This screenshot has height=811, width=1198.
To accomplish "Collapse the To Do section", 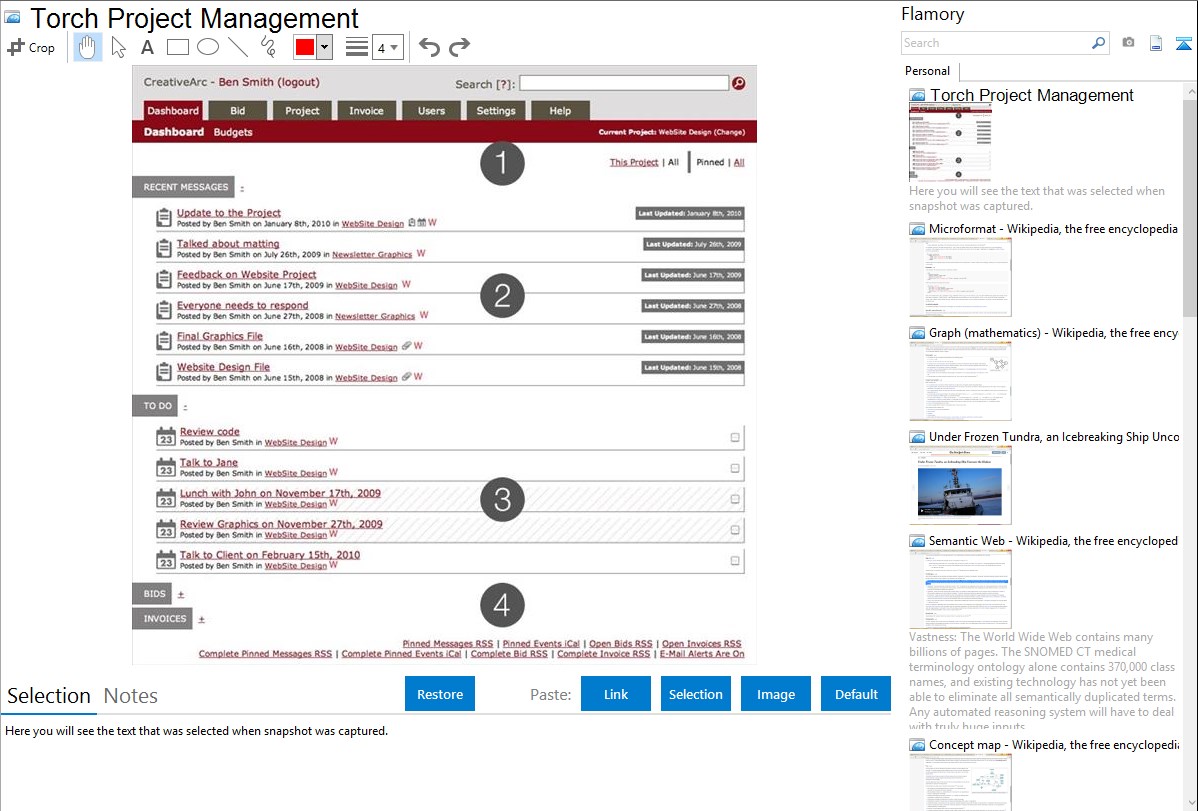I will [185, 407].
